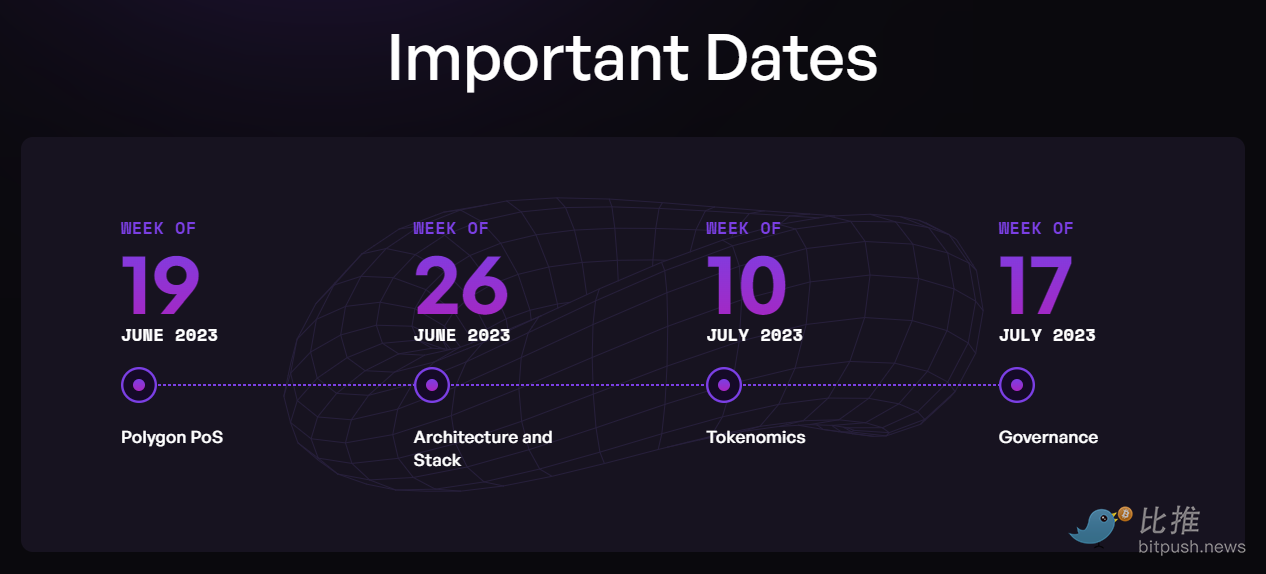Click the Bitpush blue bird logo
The image size is (1266, 574).
coord(1093,526)
